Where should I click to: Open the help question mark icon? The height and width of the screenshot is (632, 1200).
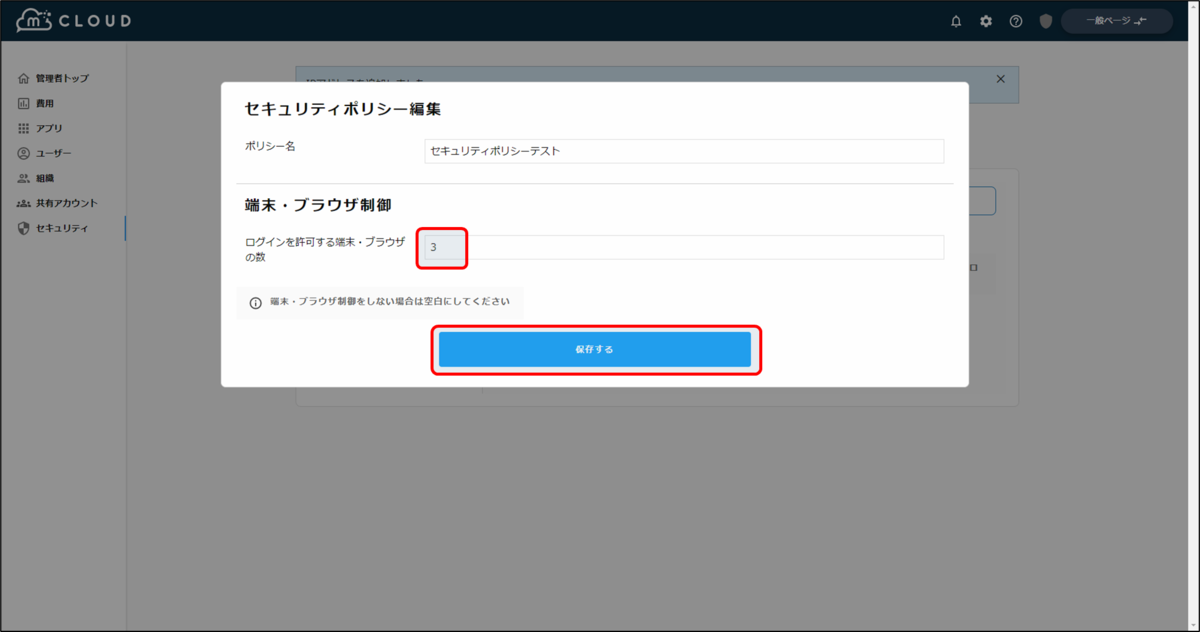coord(1016,20)
